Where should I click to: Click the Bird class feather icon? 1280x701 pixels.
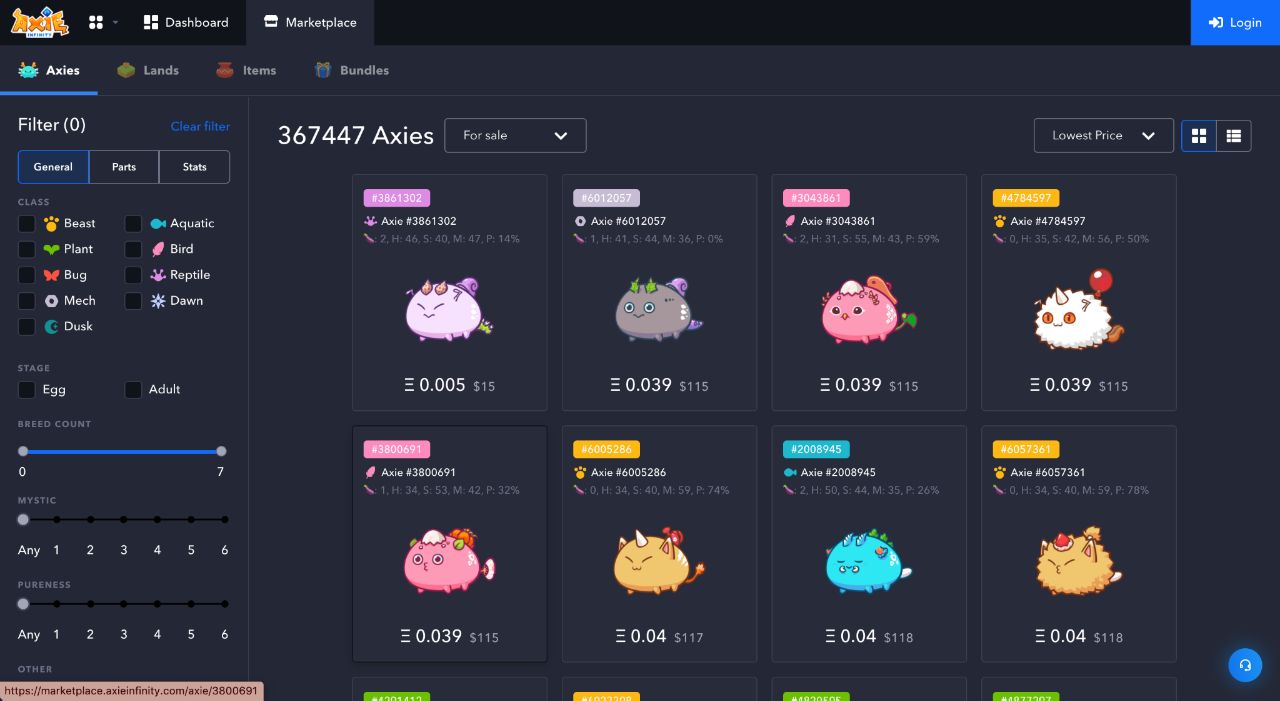click(158, 249)
